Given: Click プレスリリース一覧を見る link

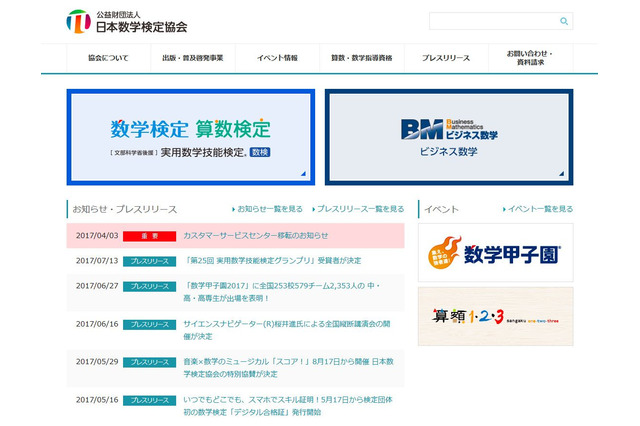Looking at the screenshot, I should (x=358, y=209).
